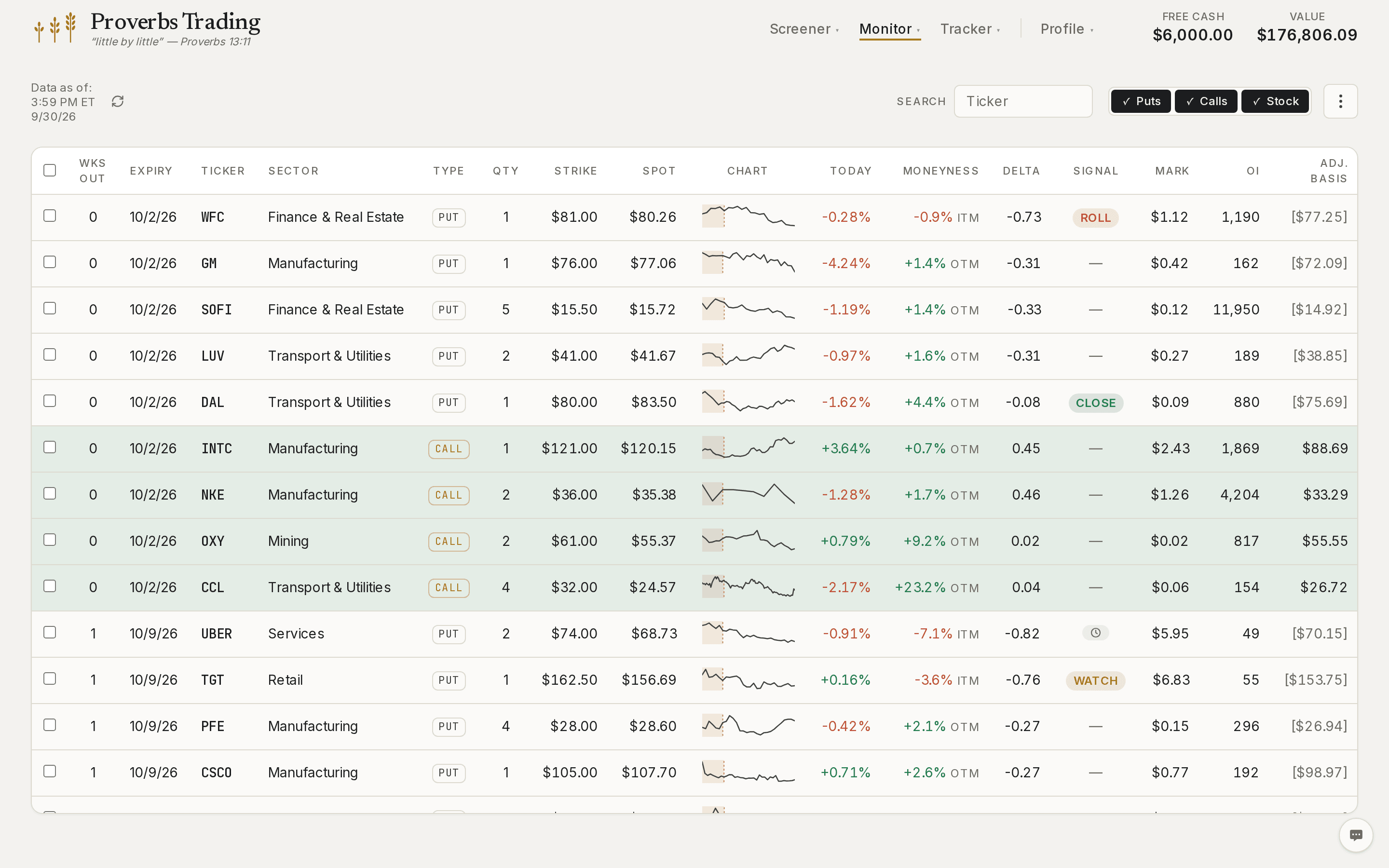Viewport: 1389px width, 868px height.
Task: Toggle the select-all header checkbox
Action: click(x=50, y=171)
